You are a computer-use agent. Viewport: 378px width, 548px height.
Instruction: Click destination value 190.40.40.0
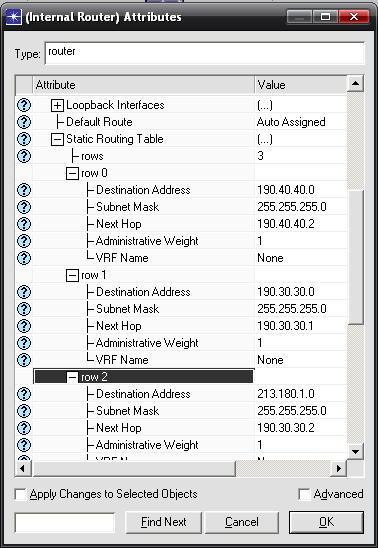[286, 190]
